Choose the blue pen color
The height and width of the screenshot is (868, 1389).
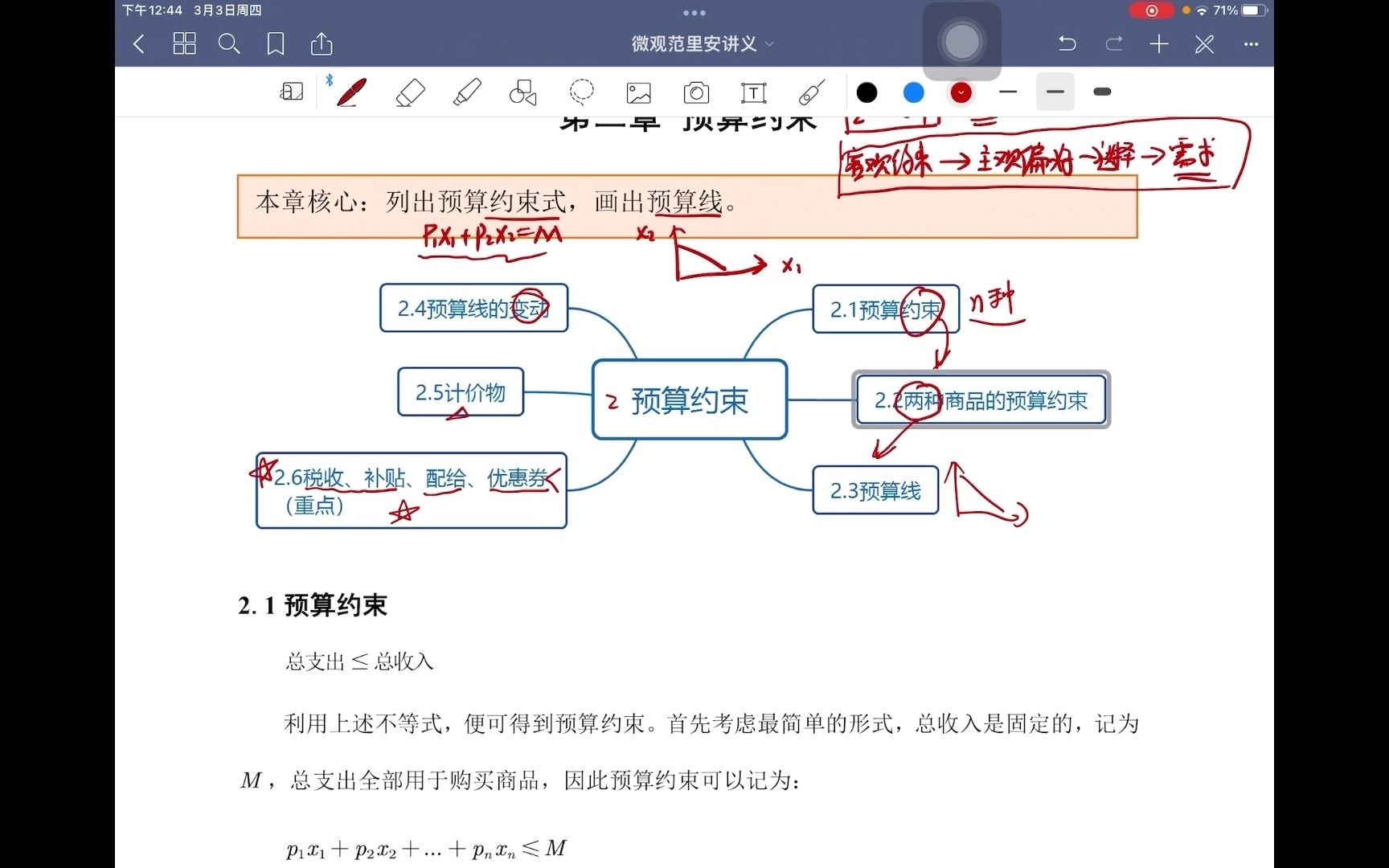coord(913,93)
